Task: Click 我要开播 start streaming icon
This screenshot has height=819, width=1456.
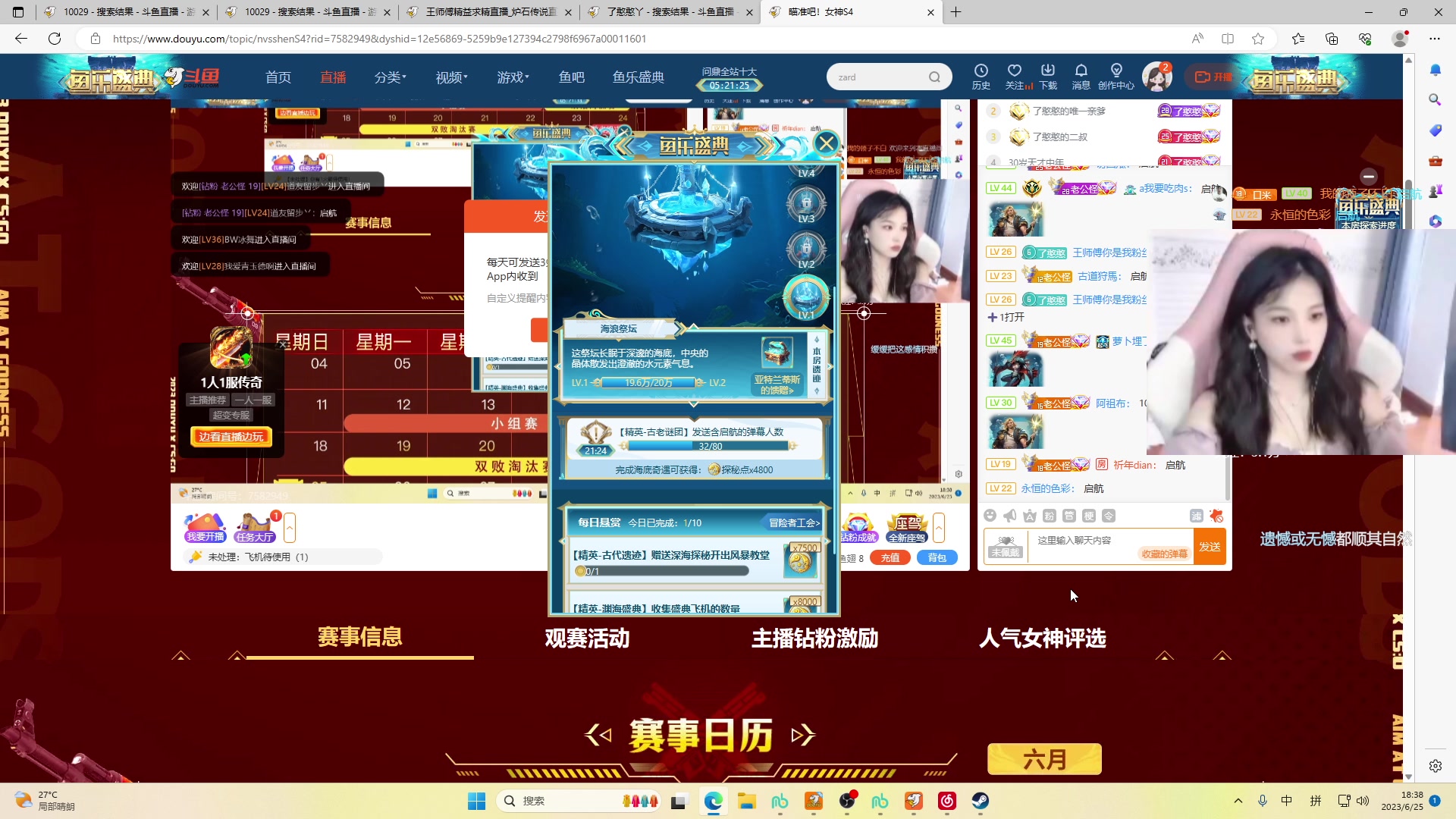Action: (x=205, y=528)
